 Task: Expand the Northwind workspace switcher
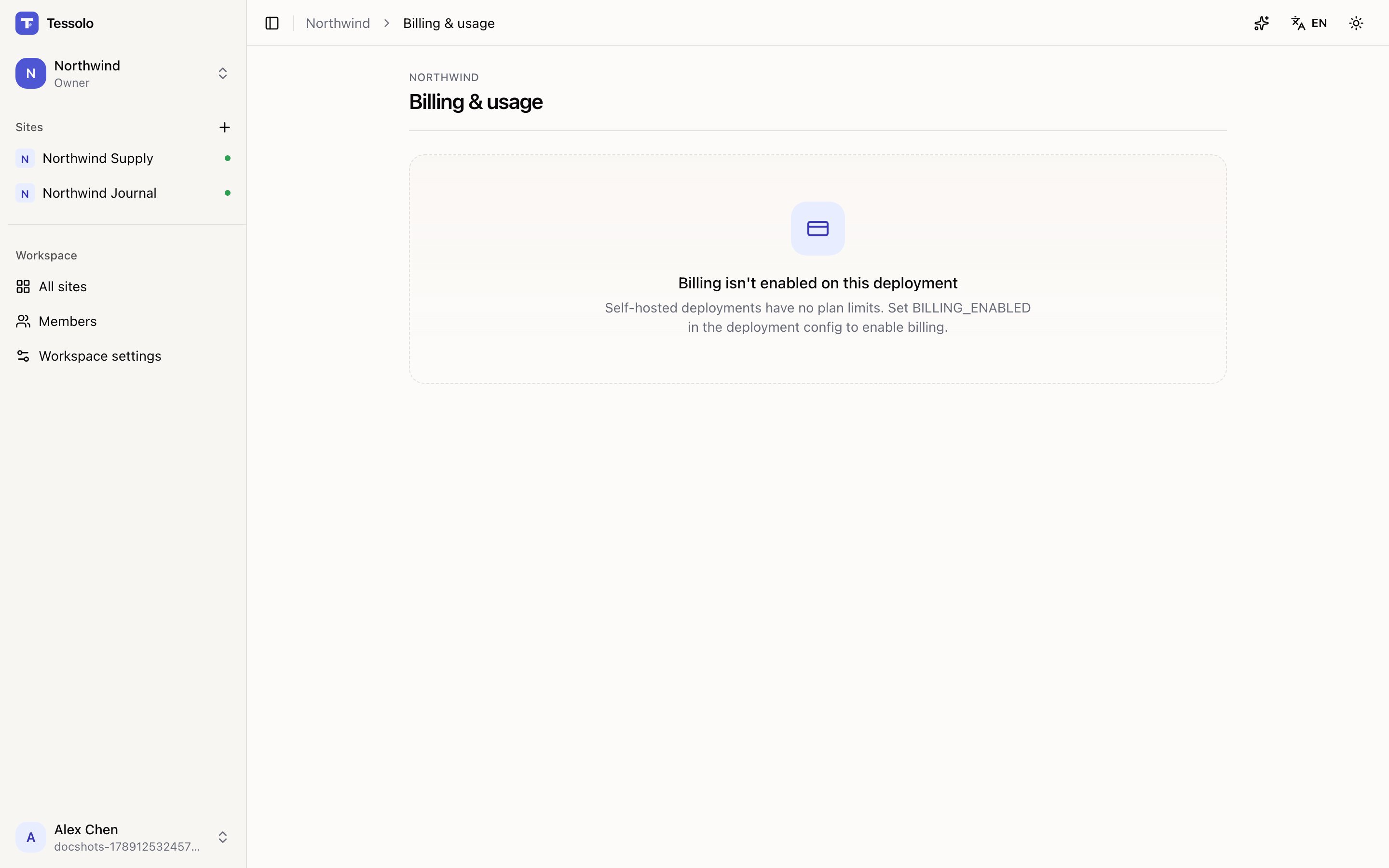click(x=123, y=73)
